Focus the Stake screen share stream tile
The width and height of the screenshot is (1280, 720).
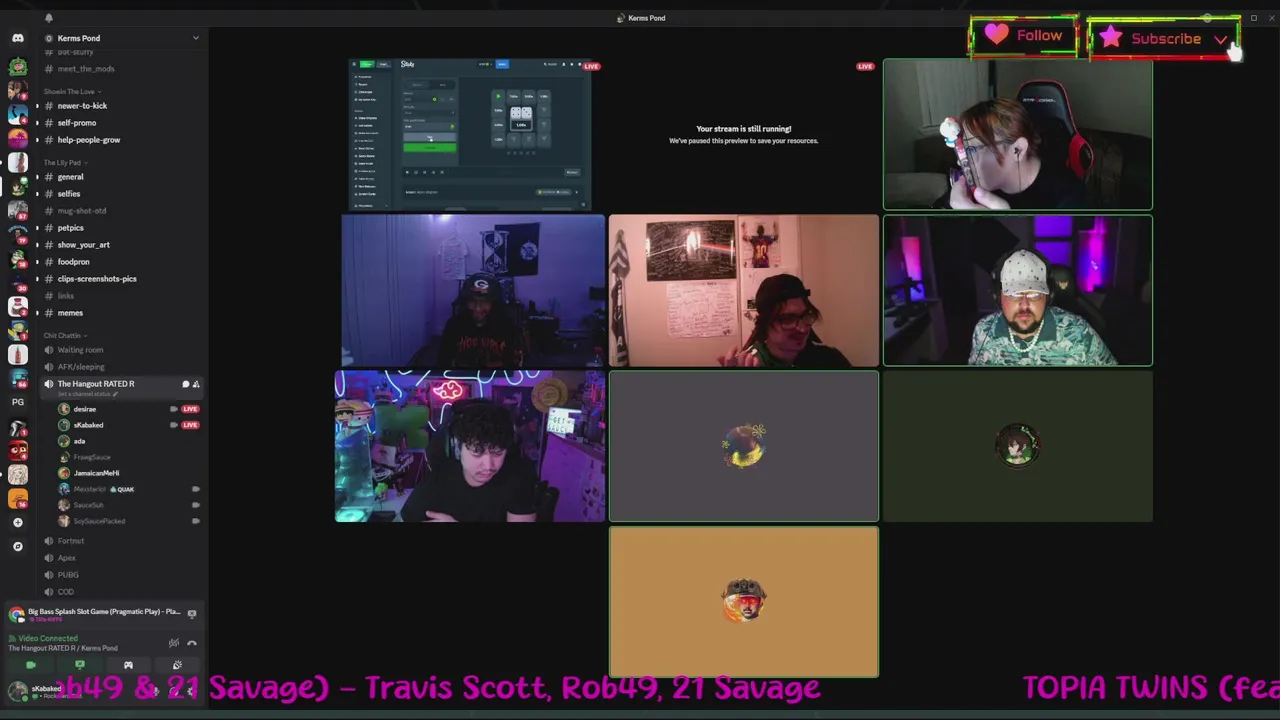[x=471, y=134]
